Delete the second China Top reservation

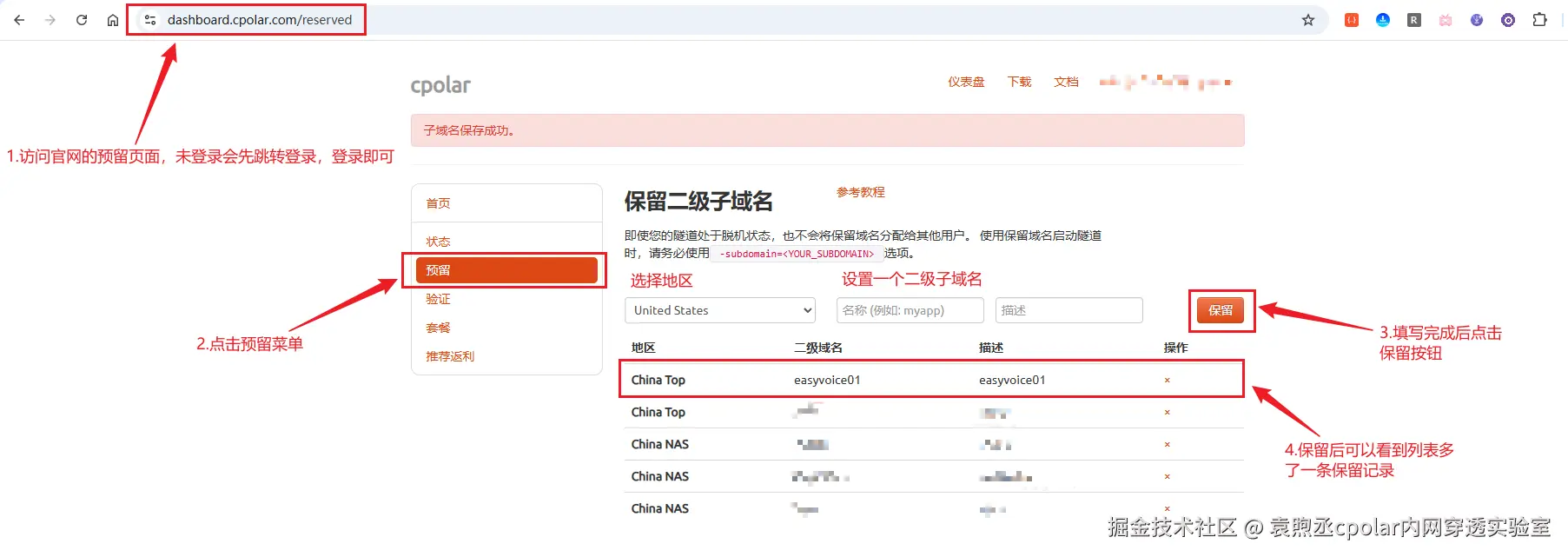[1167, 412]
